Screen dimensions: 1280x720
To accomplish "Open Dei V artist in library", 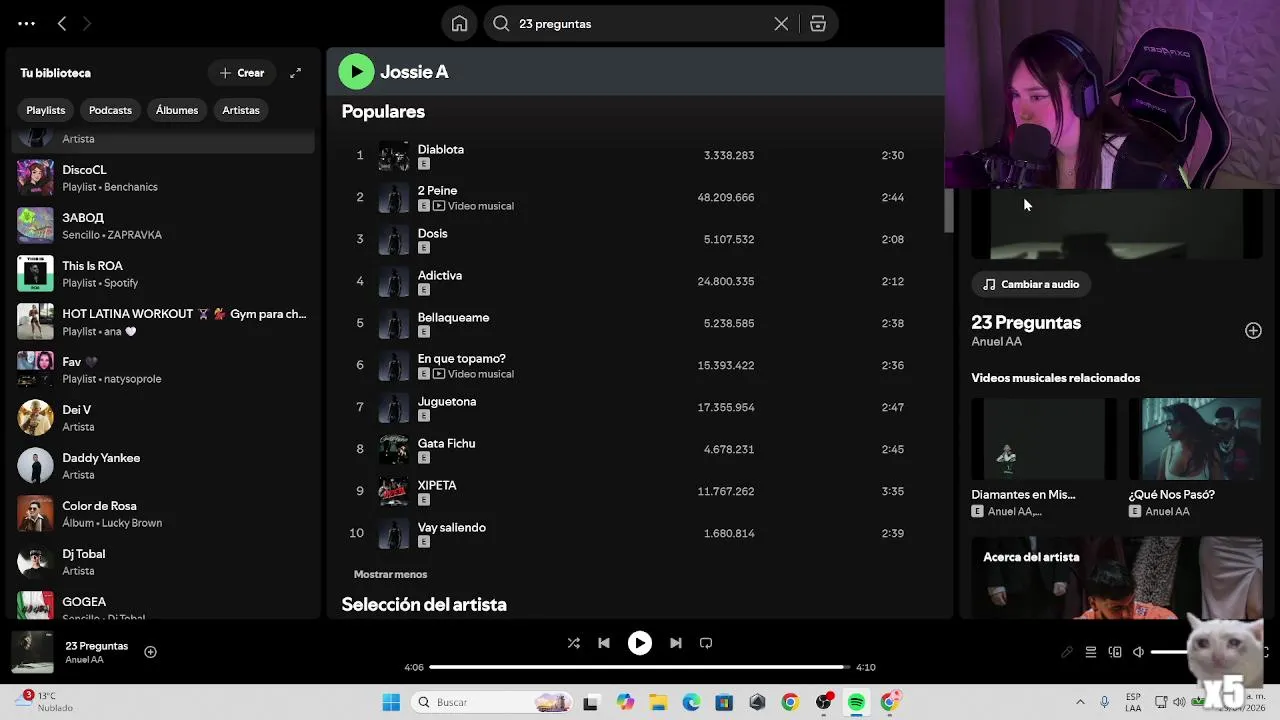I will tap(165, 418).
